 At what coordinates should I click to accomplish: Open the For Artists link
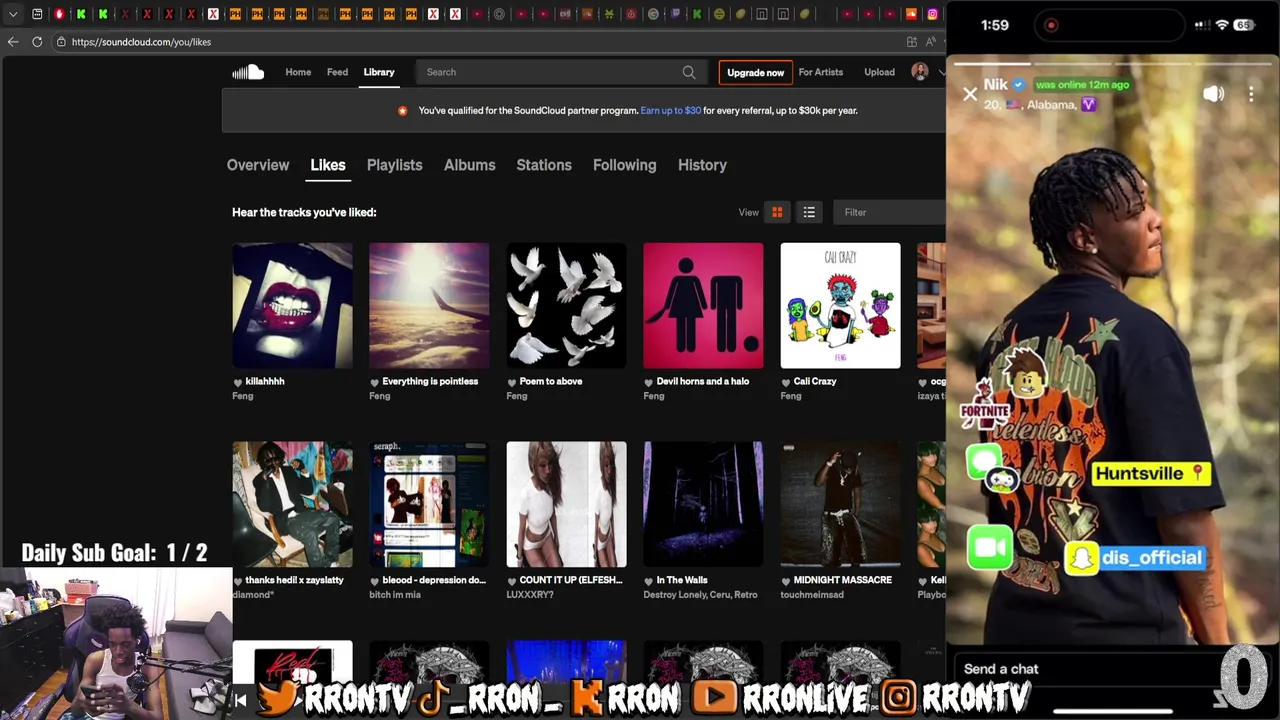[x=820, y=72]
